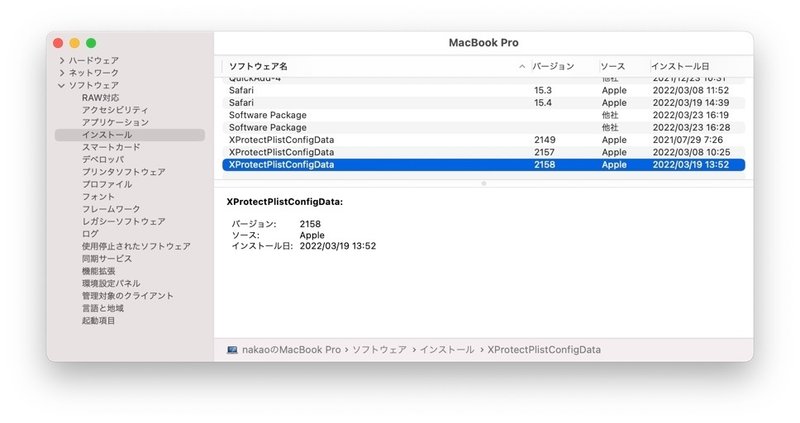The height and width of the screenshot is (423, 800).
Task: Toggle sort direction arrow in name column
Action: coord(522,66)
